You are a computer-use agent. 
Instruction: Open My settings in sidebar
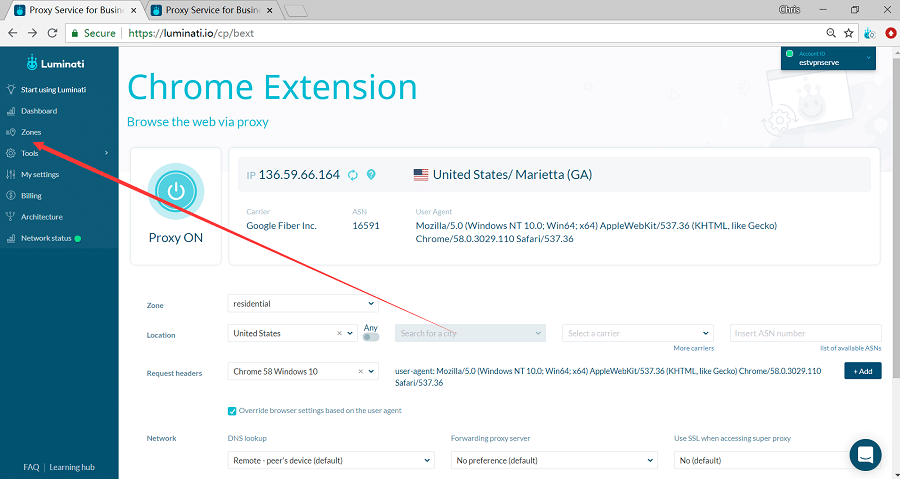click(x=40, y=174)
